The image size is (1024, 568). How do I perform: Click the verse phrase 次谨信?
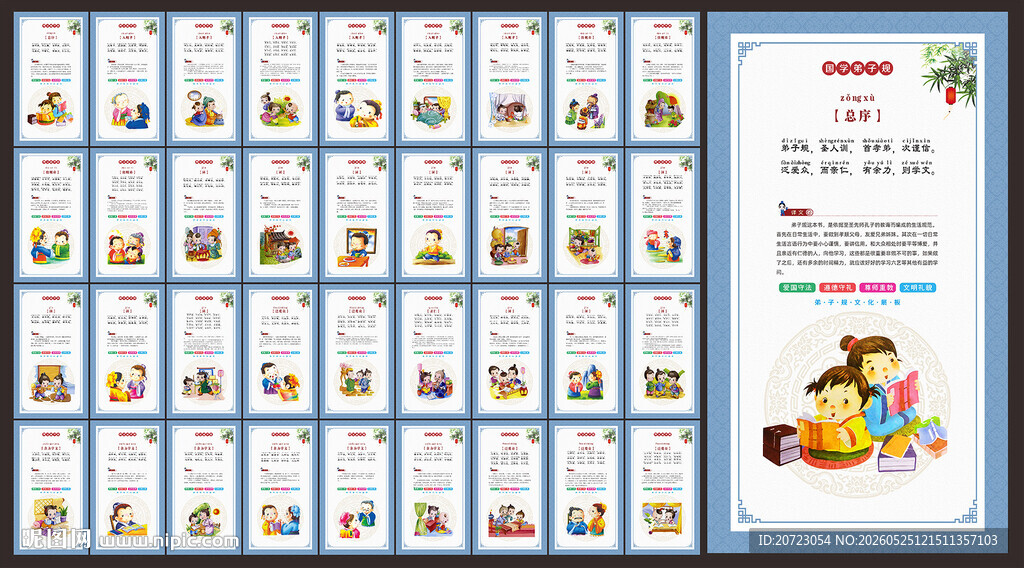point(918,148)
